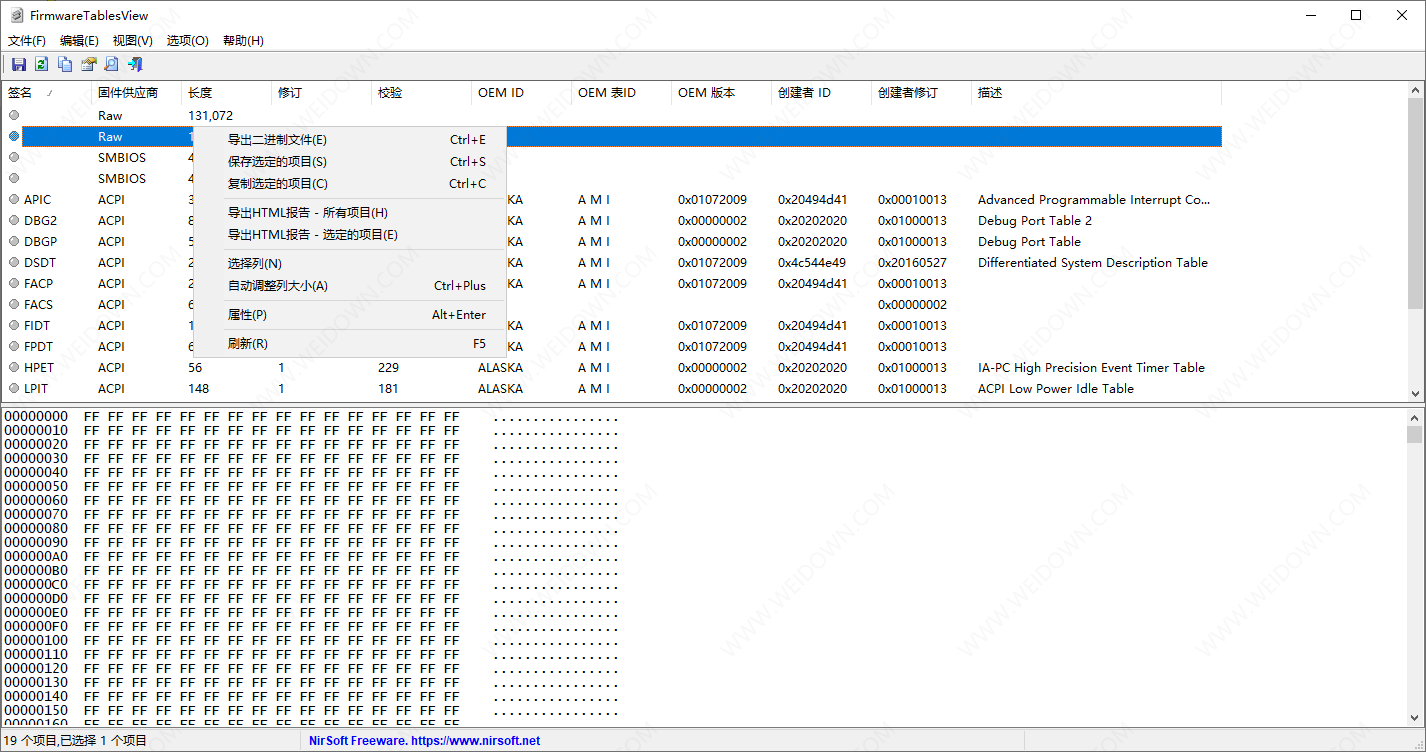Click HPET row checksum value 229
Viewport: 1426px width, 752px height.
pyautogui.click(x=388, y=368)
